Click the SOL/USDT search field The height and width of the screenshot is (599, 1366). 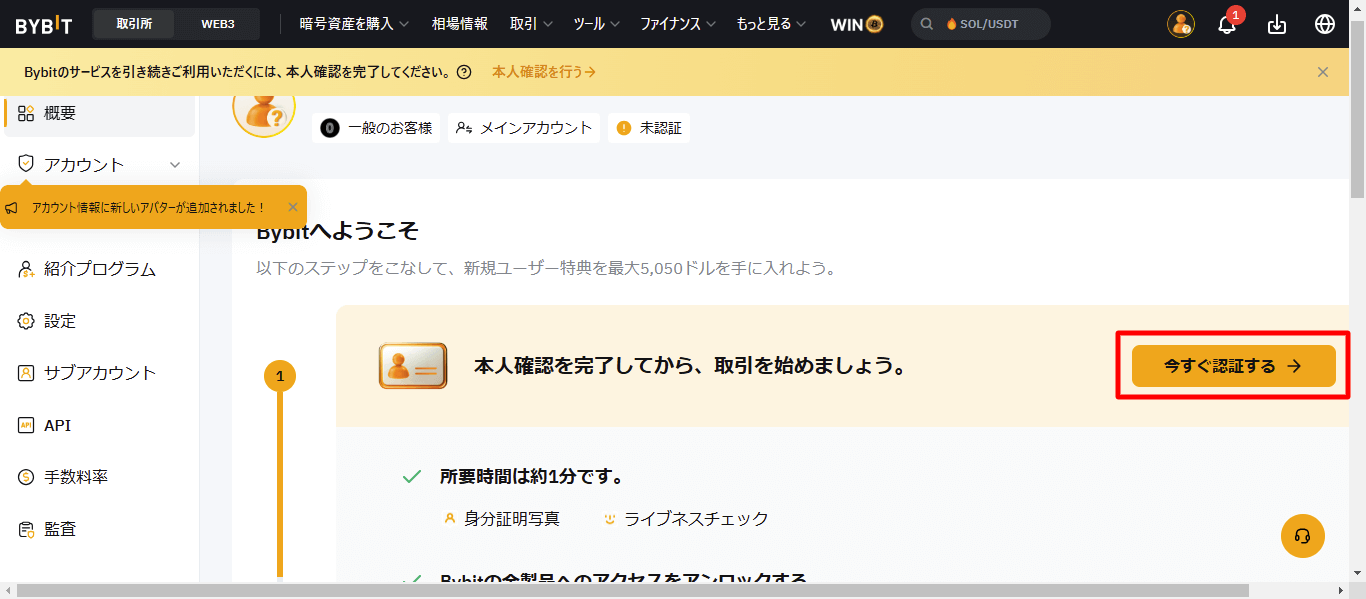(980, 23)
